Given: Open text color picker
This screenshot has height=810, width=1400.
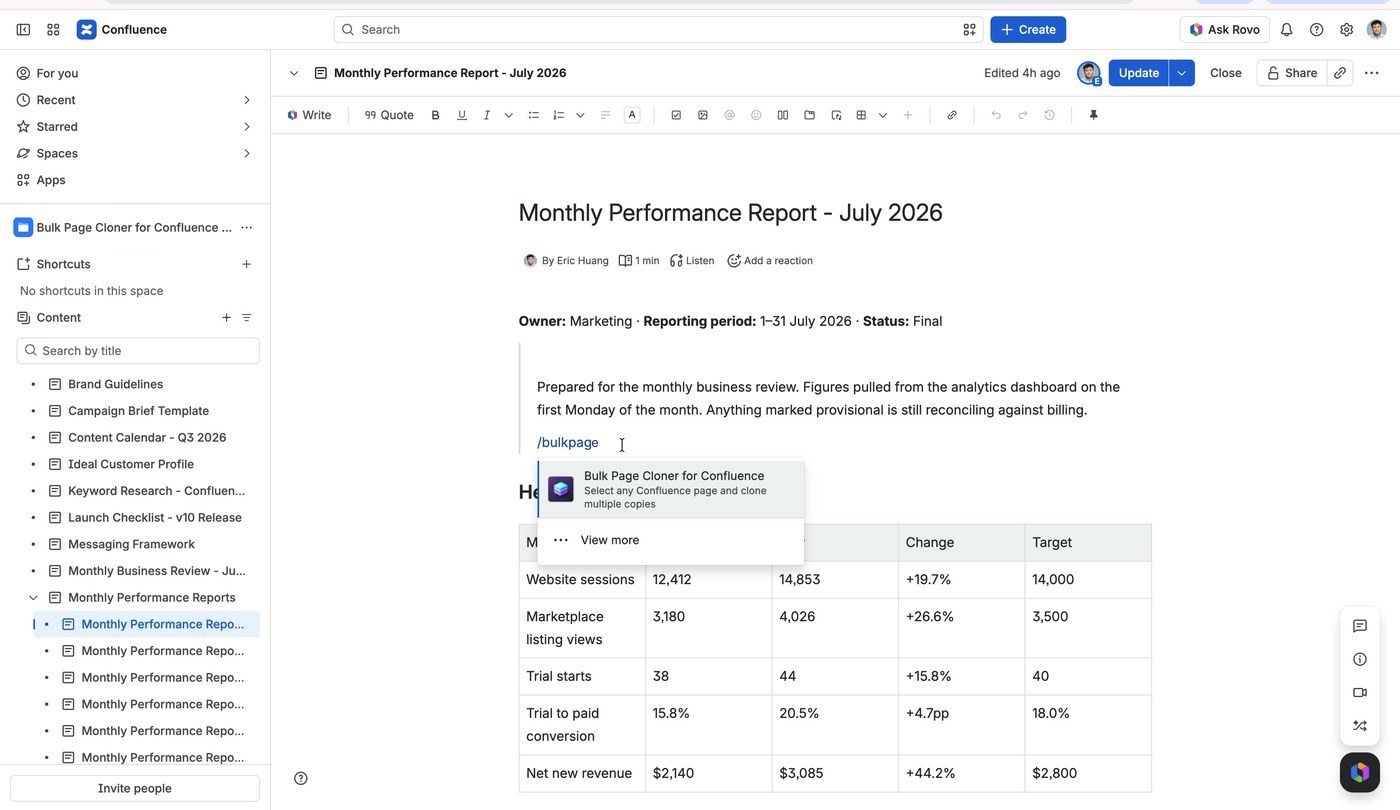Looking at the screenshot, I should coord(632,115).
